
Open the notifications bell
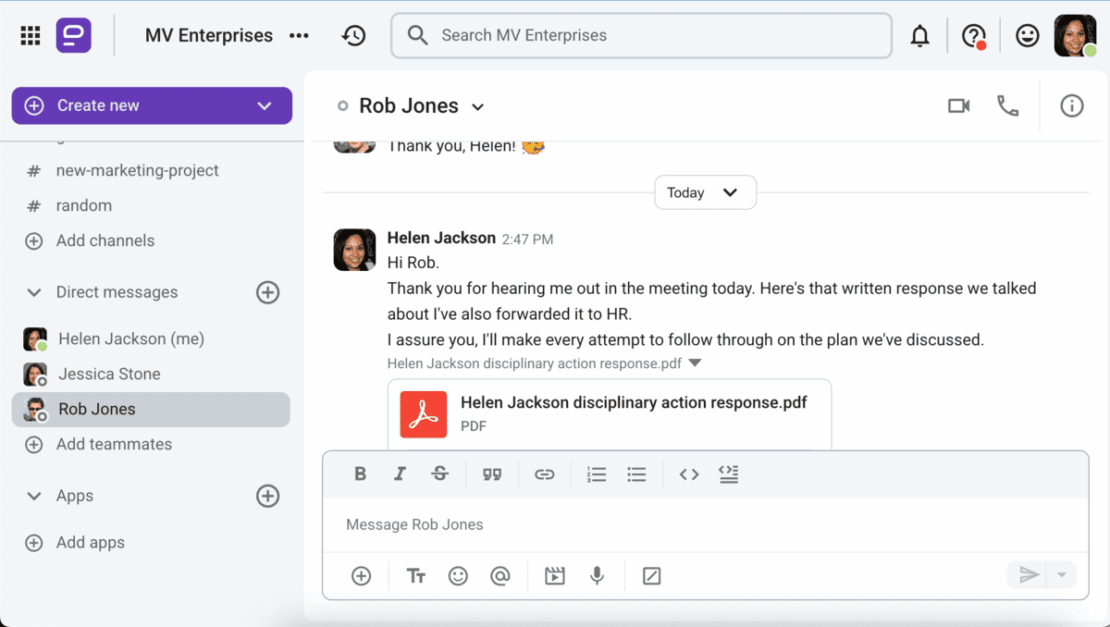pos(920,35)
